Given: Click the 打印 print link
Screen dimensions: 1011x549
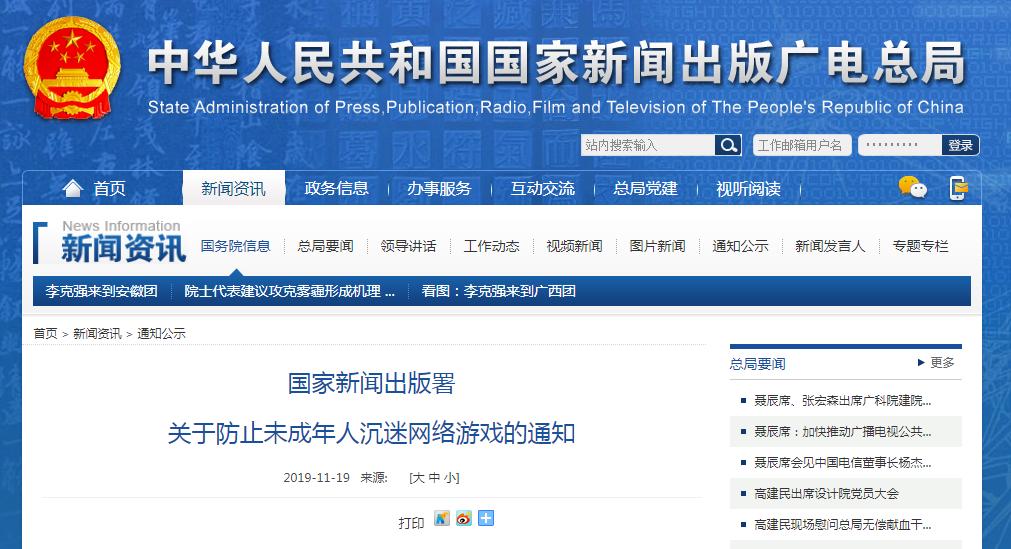Looking at the screenshot, I should (x=411, y=523).
